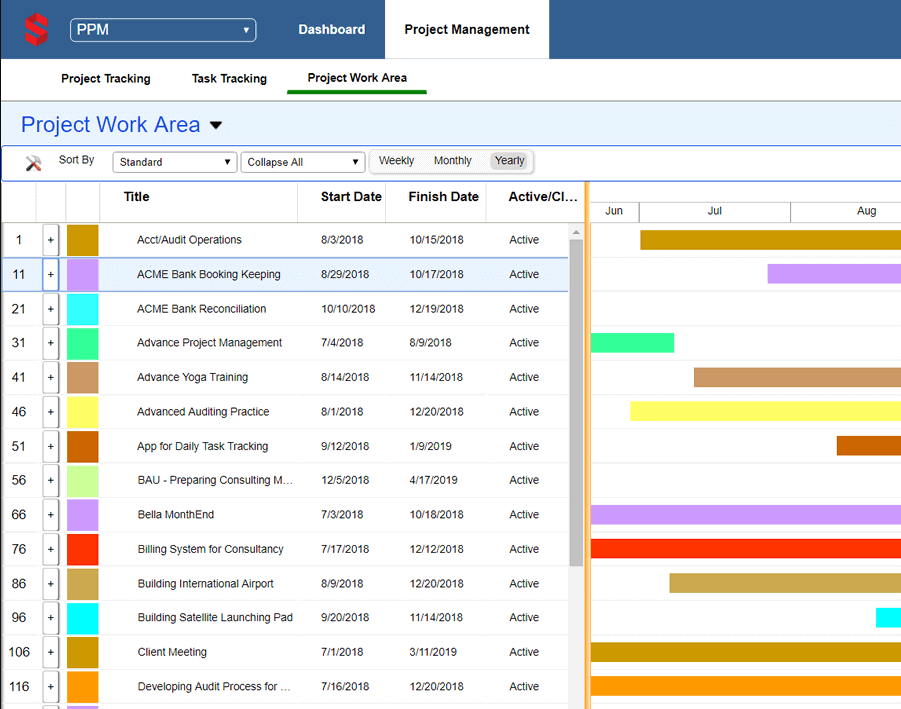Open the tools hammer icon in toolbar
The height and width of the screenshot is (709, 901).
pyautogui.click(x=33, y=163)
